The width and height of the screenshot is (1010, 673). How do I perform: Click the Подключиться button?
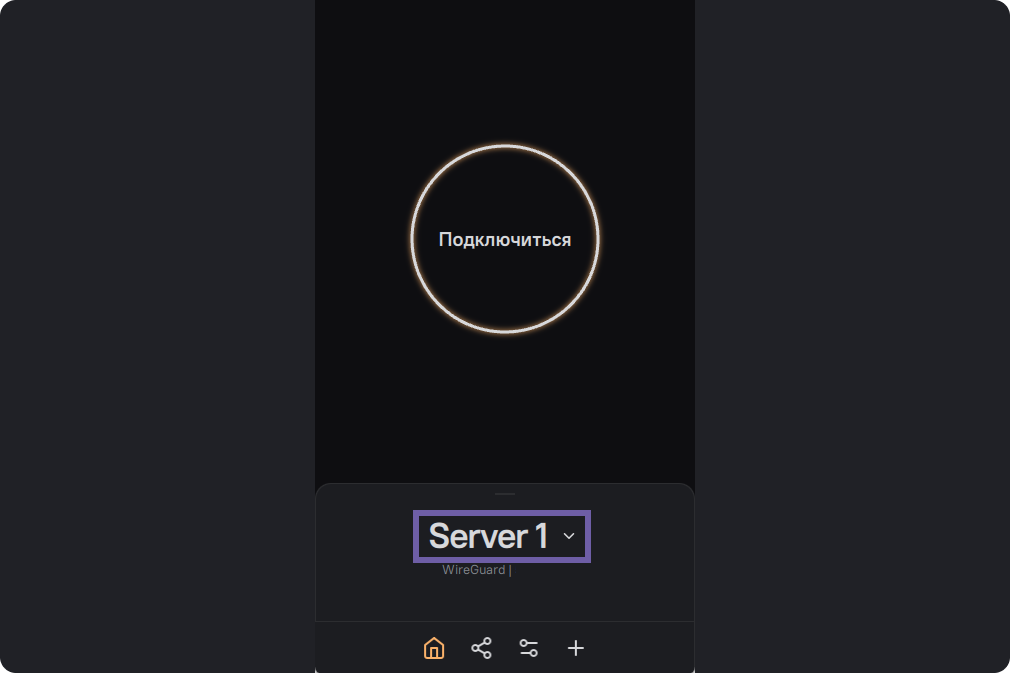coord(505,240)
